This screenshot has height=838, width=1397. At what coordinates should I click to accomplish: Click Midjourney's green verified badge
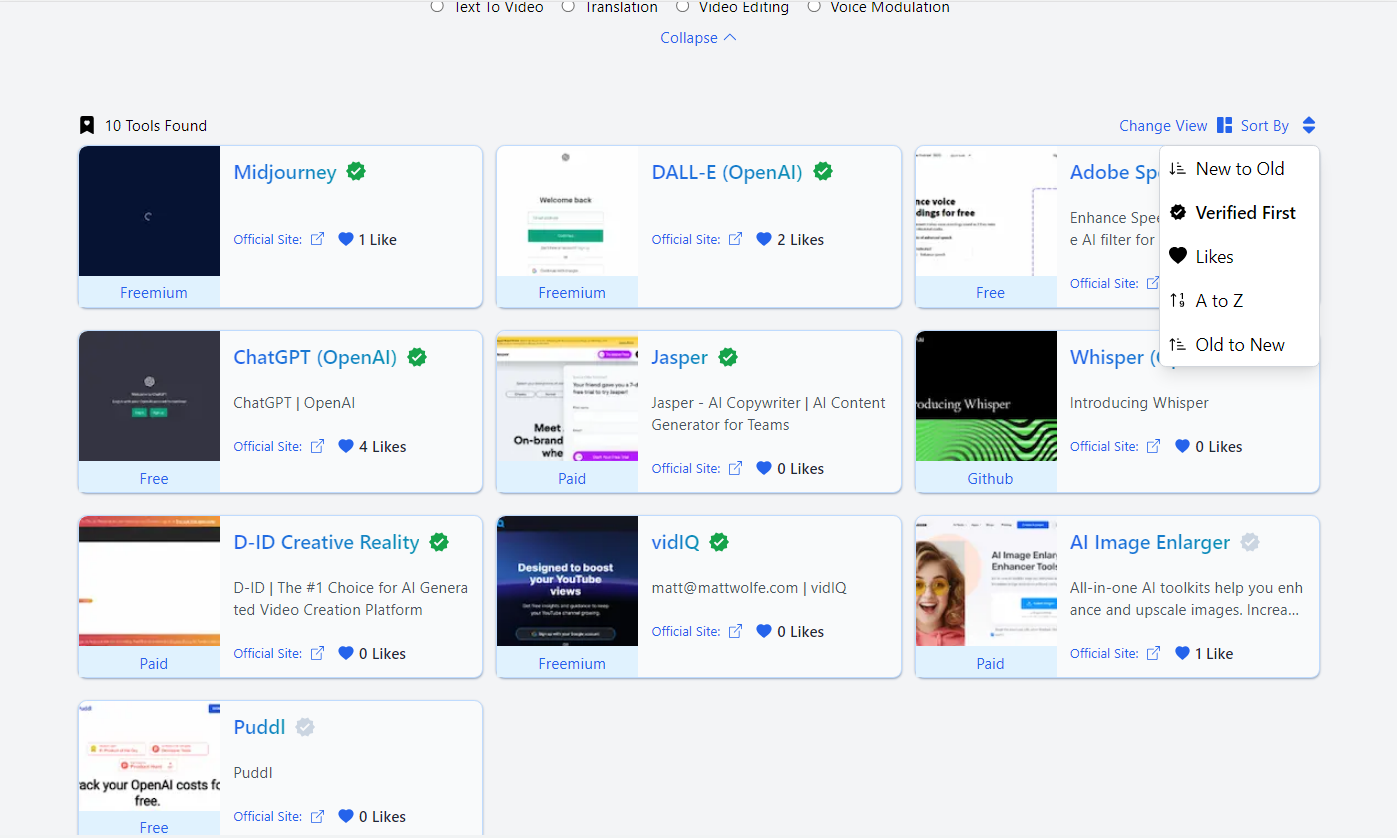(356, 171)
